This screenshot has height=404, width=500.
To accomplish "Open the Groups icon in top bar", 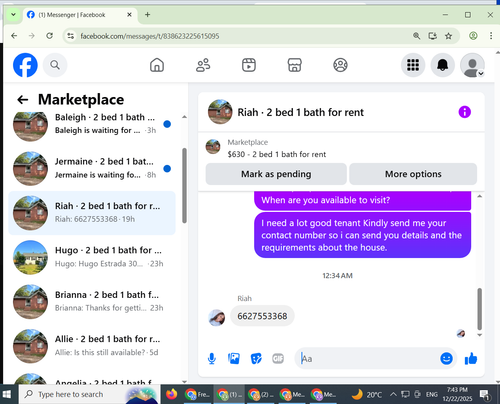I will click(340, 65).
